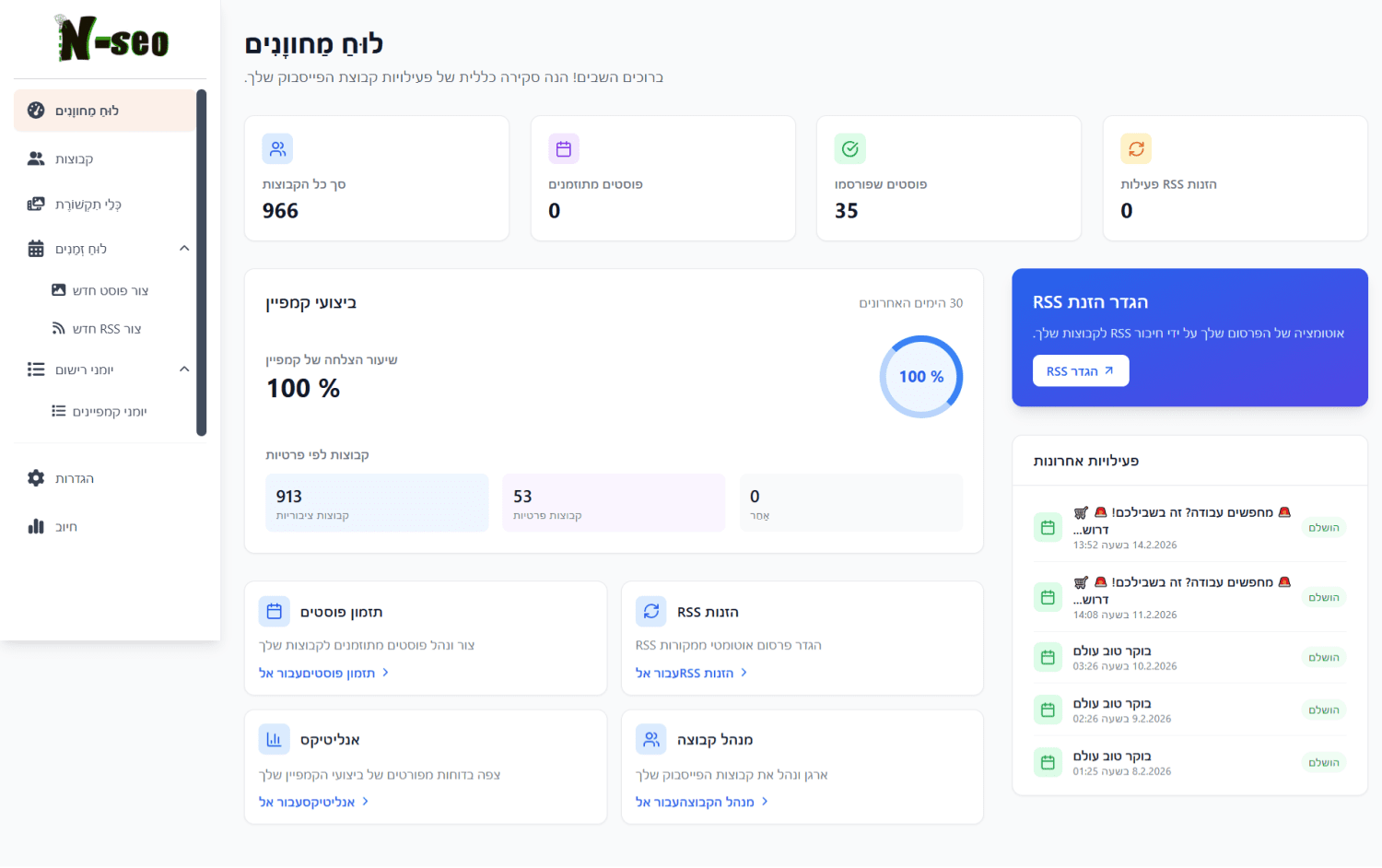Collapse the יומני רישום sidebar section
The image size is (1382, 868).
pos(184,369)
